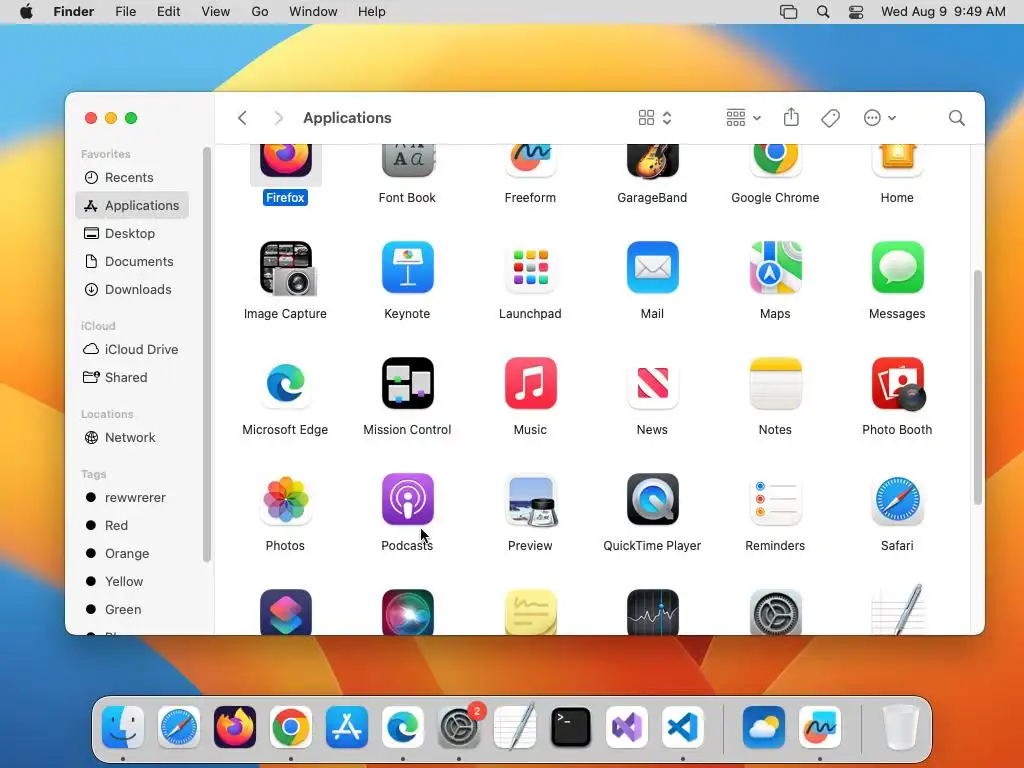Select the Mission Control app icon
The image size is (1024, 768).
pyautogui.click(x=408, y=383)
